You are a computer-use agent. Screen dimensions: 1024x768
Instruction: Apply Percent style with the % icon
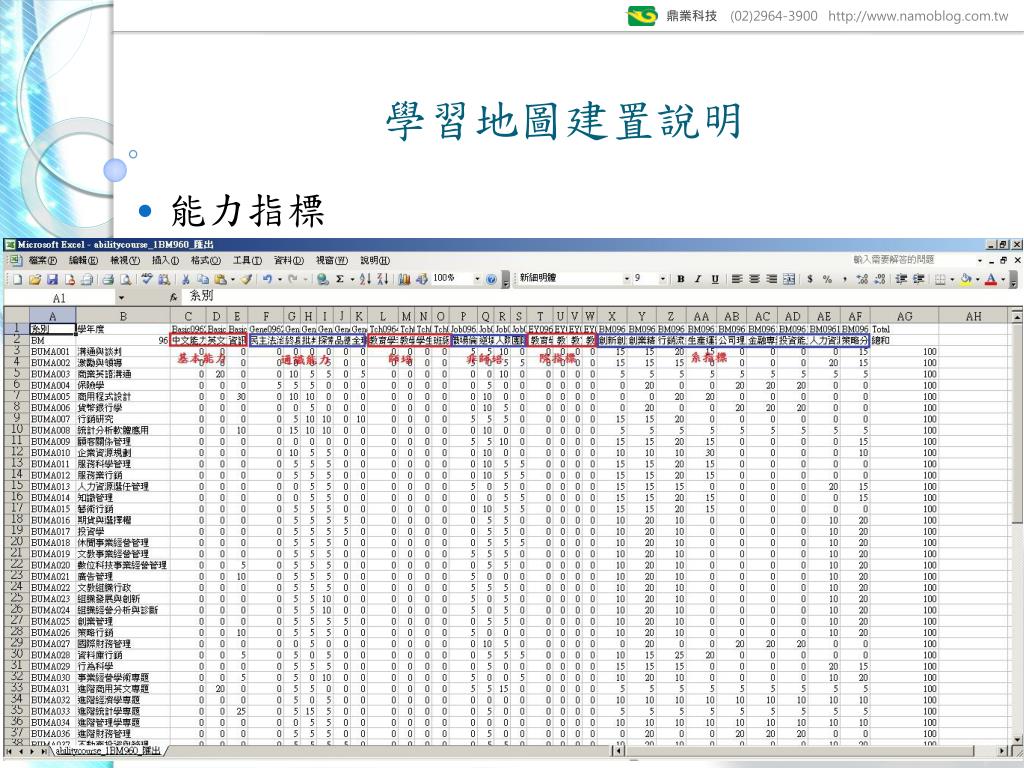pyautogui.click(x=827, y=279)
